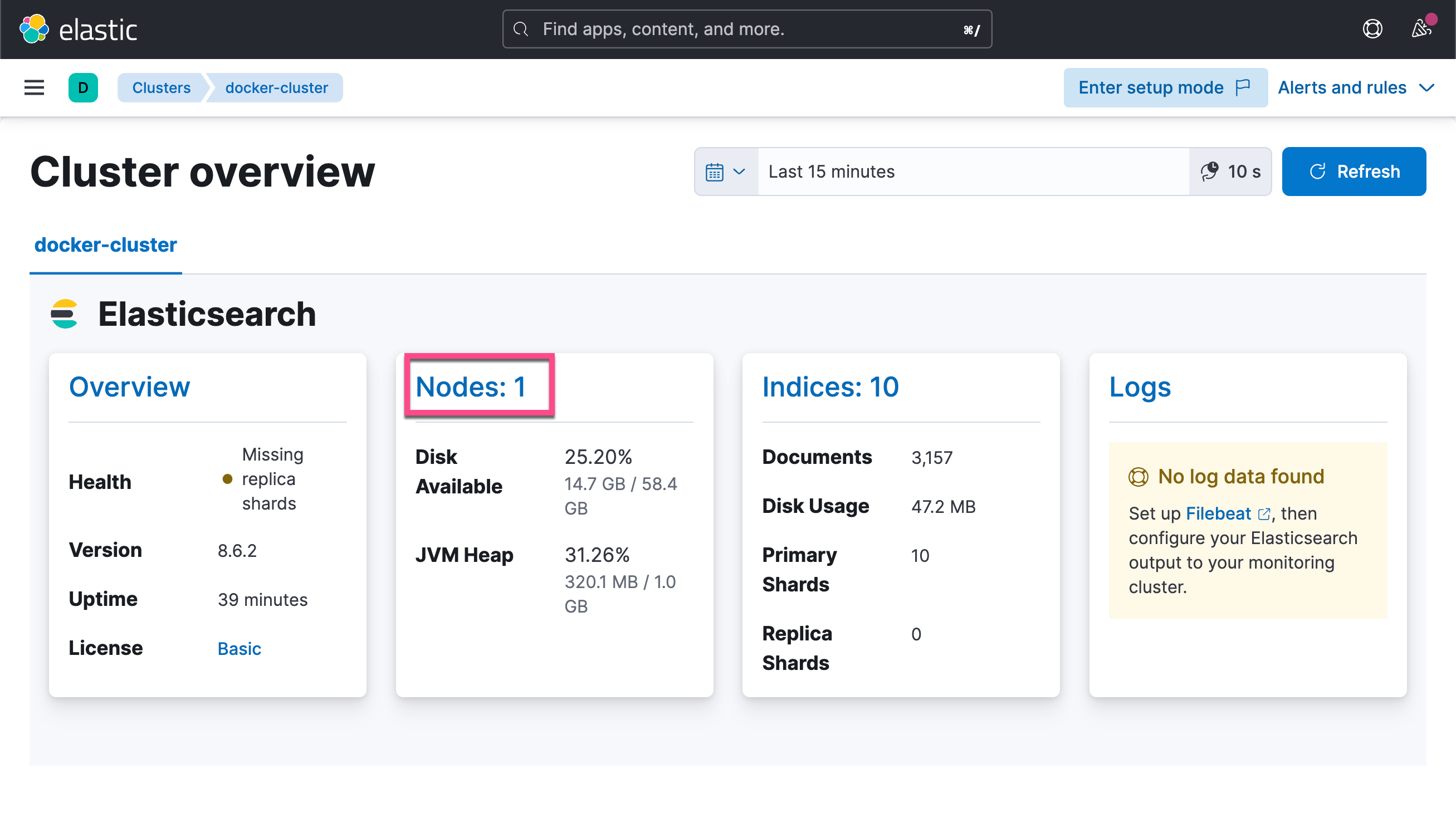Open the newsfeed celebration icon
Image resolution: width=1456 pixels, height=832 pixels.
tap(1421, 28)
